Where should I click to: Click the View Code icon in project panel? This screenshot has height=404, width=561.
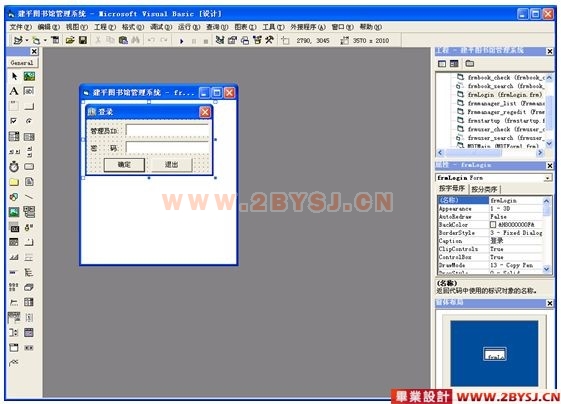[442, 64]
